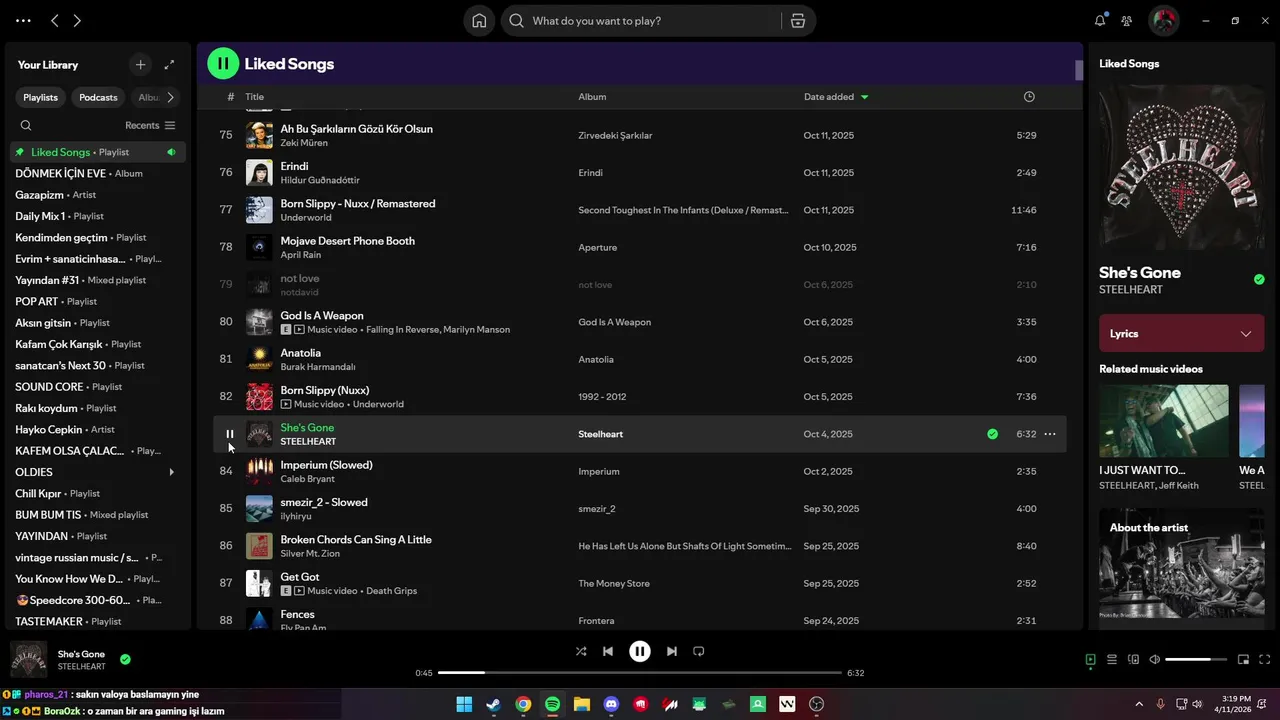Image resolution: width=1280 pixels, height=720 pixels.
Task: Open Chrome from the taskbar
Action: 523,704
